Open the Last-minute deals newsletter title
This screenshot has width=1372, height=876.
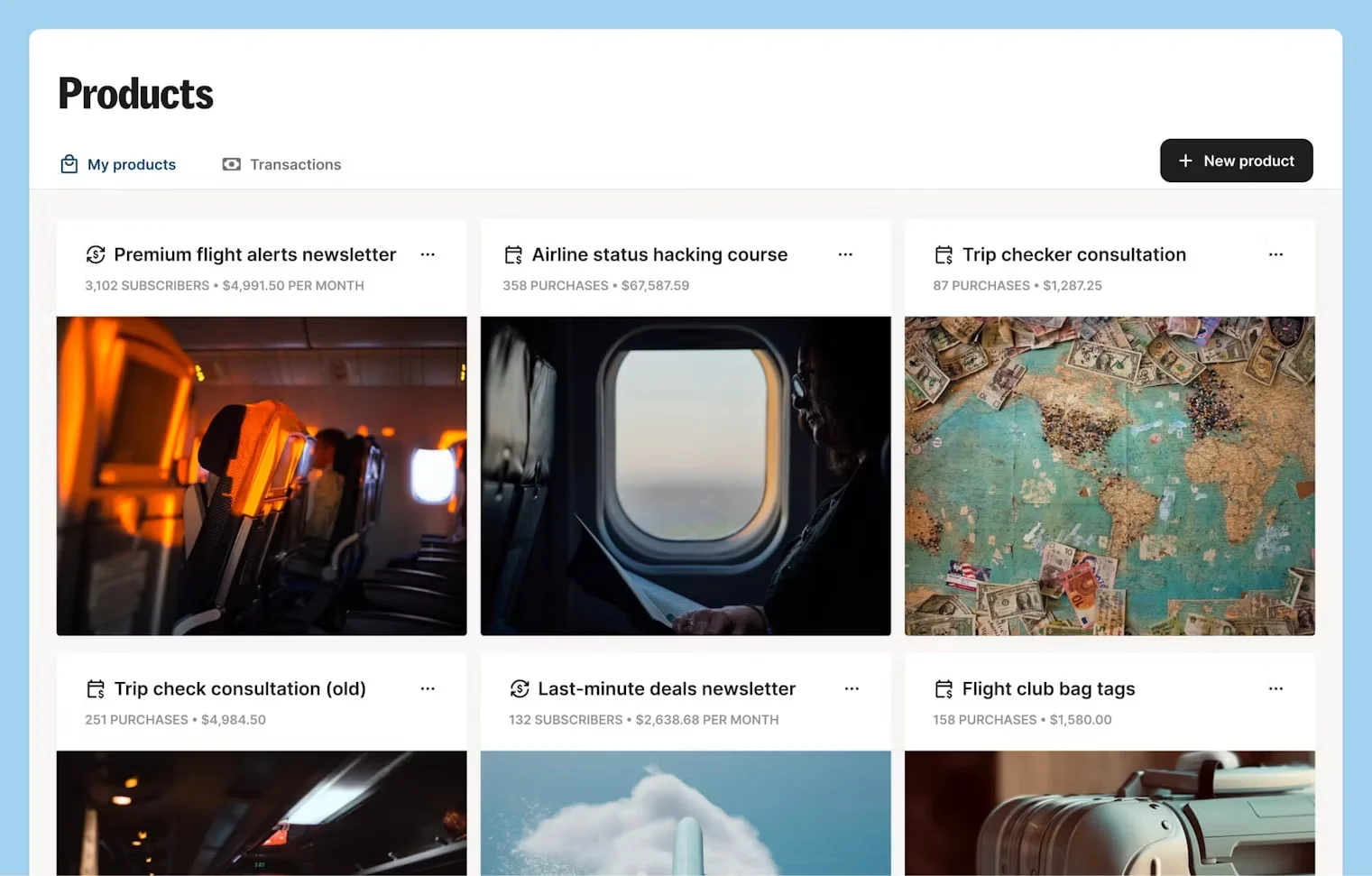(x=667, y=688)
